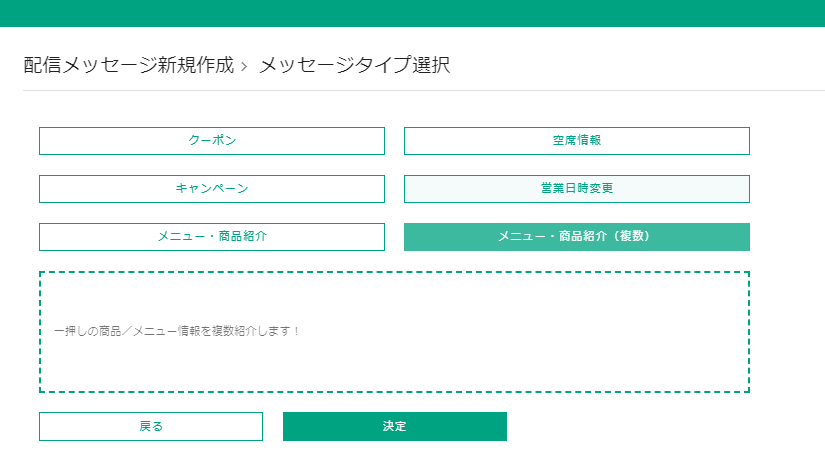Confirm the selection with 決定

[394, 426]
